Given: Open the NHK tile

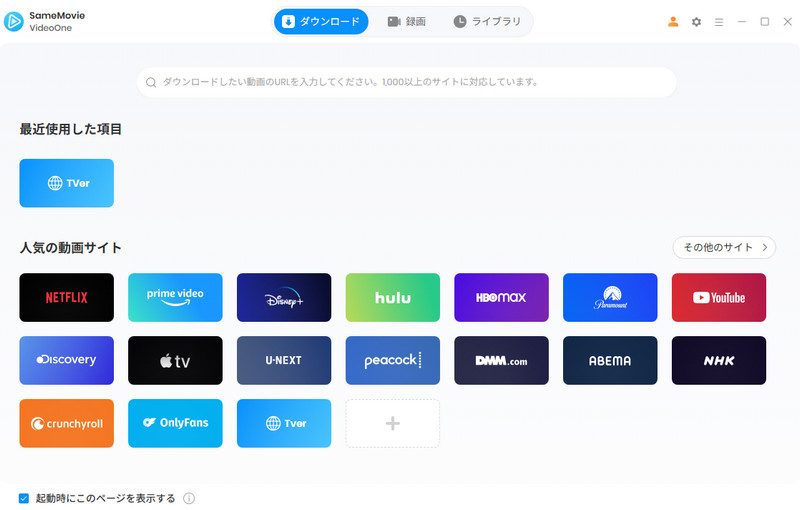Looking at the screenshot, I should [718, 360].
